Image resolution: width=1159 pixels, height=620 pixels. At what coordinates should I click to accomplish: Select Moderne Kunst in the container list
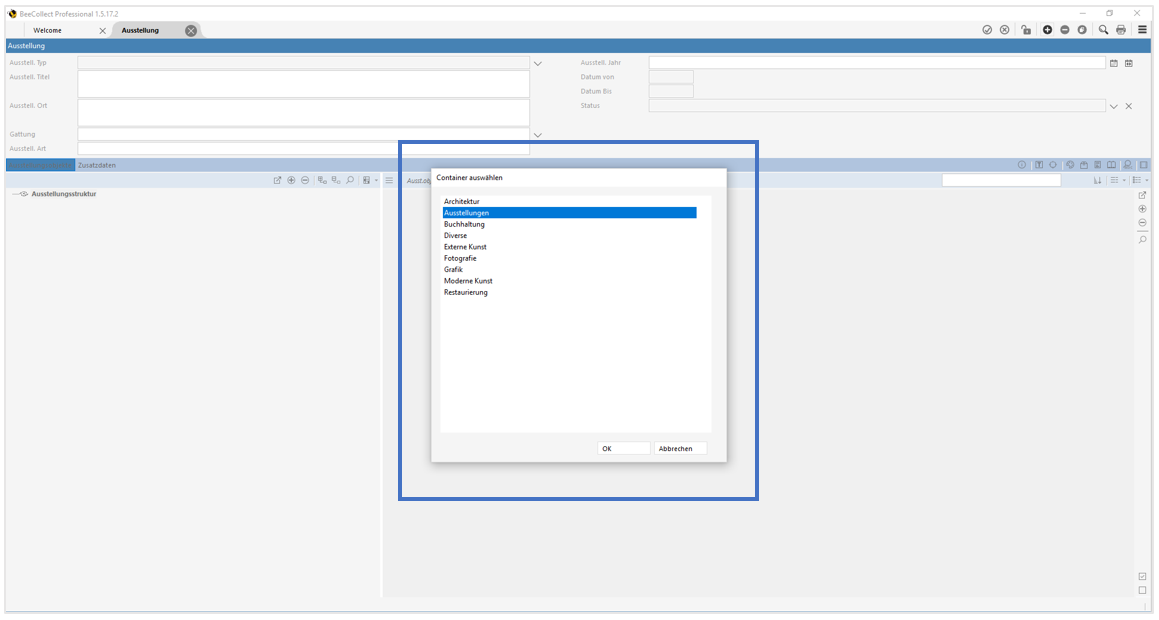[x=468, y=281]
